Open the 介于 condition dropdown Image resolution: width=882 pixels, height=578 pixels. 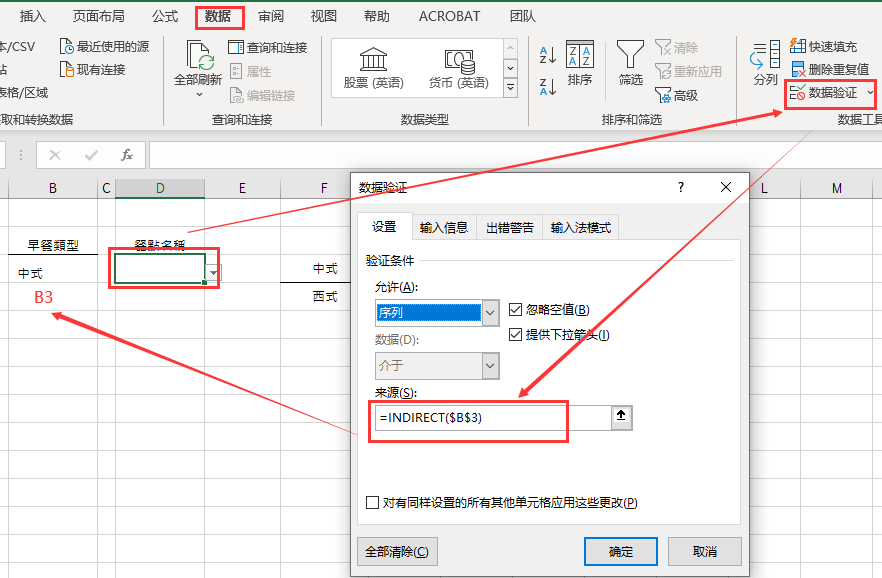[490, 366]
